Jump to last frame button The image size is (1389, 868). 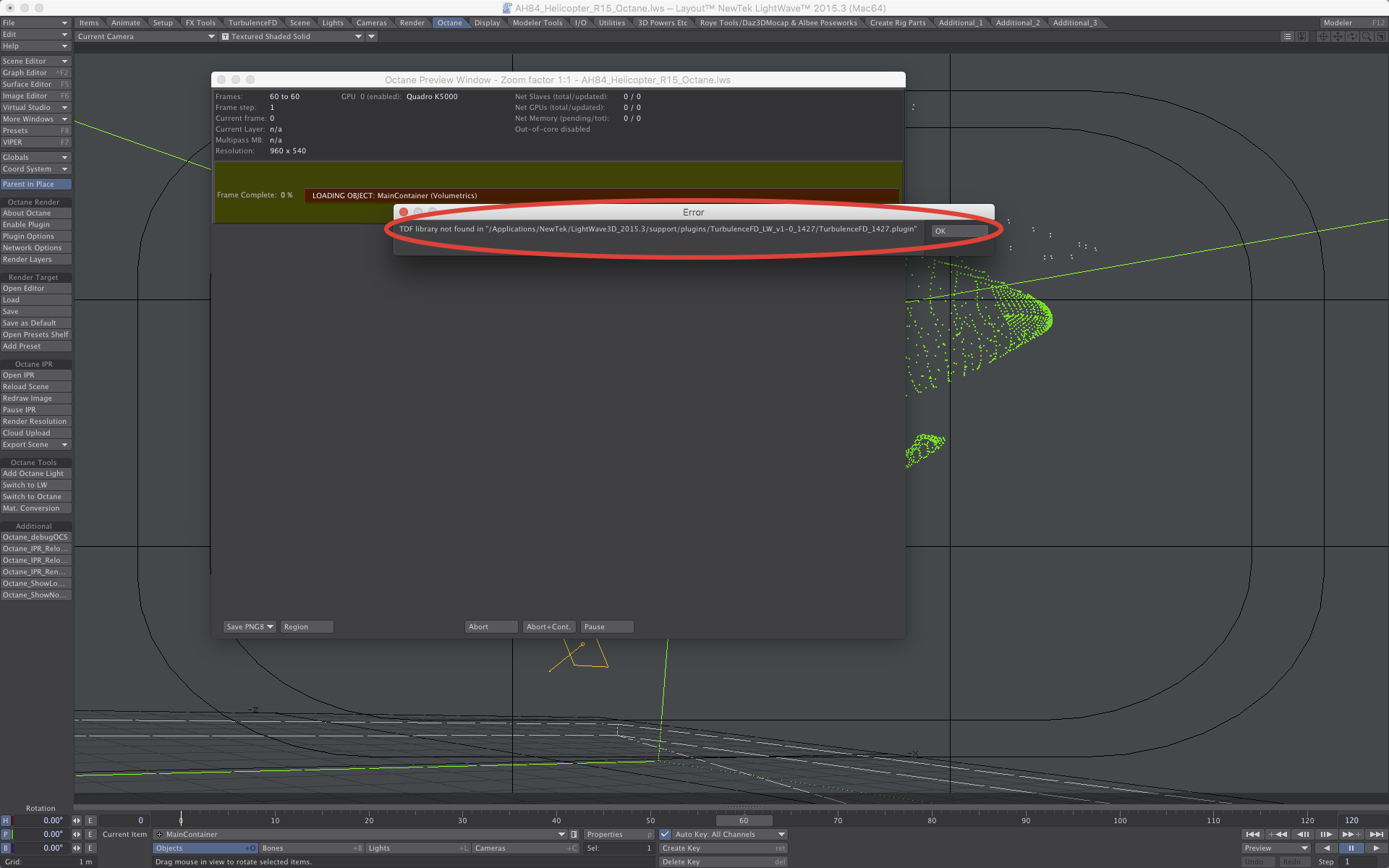(x=1377, y=834)
